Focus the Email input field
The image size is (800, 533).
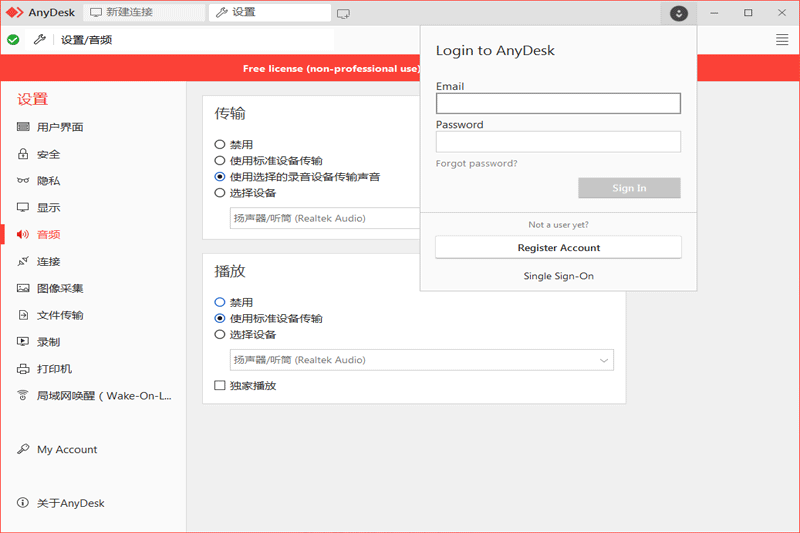click(x=558, y=104)
